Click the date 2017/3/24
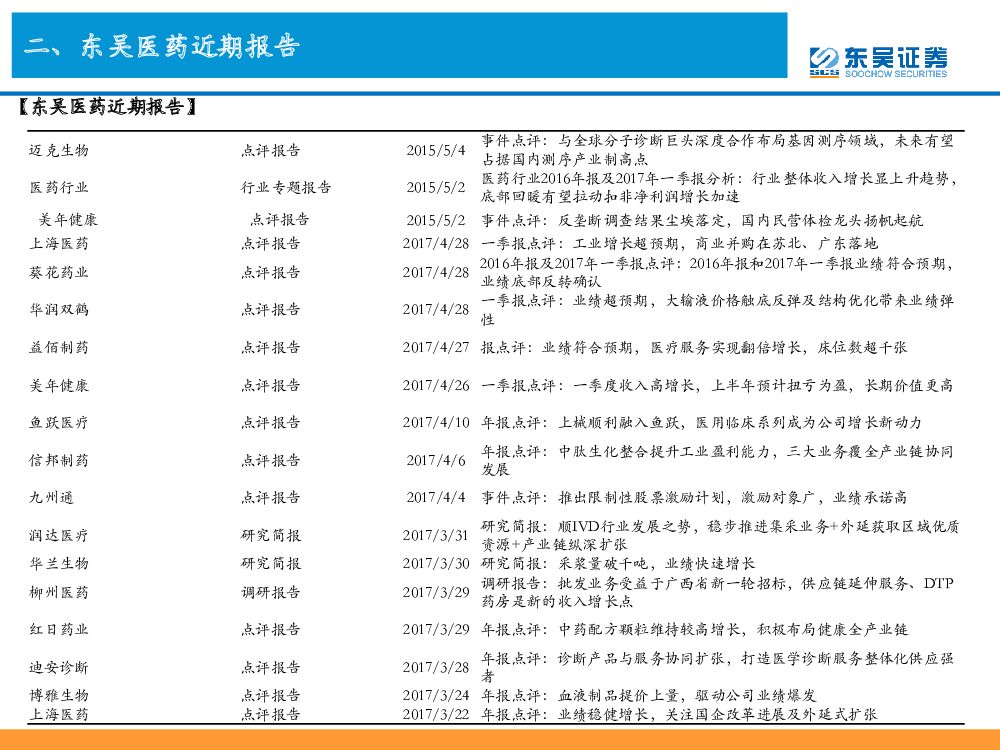The width and height of the screenshot is (1000, 750). 436,695
